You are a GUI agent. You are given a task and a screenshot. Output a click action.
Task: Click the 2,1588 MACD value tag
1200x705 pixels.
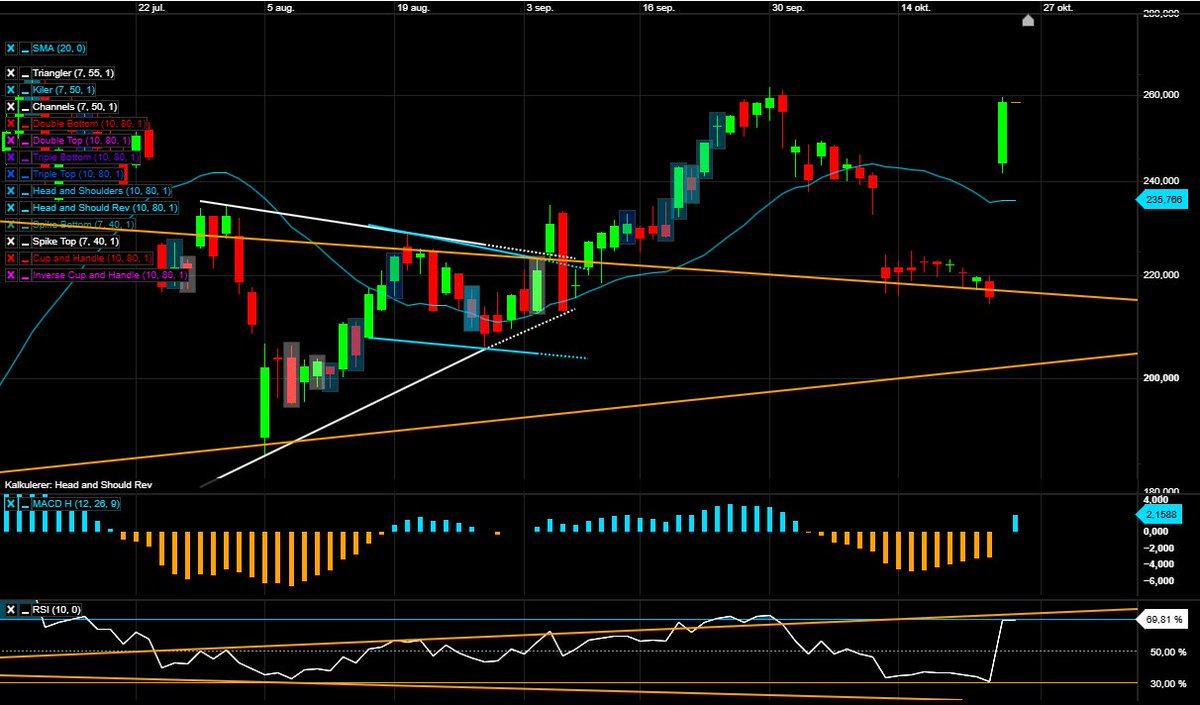(x=1158, y=514)
